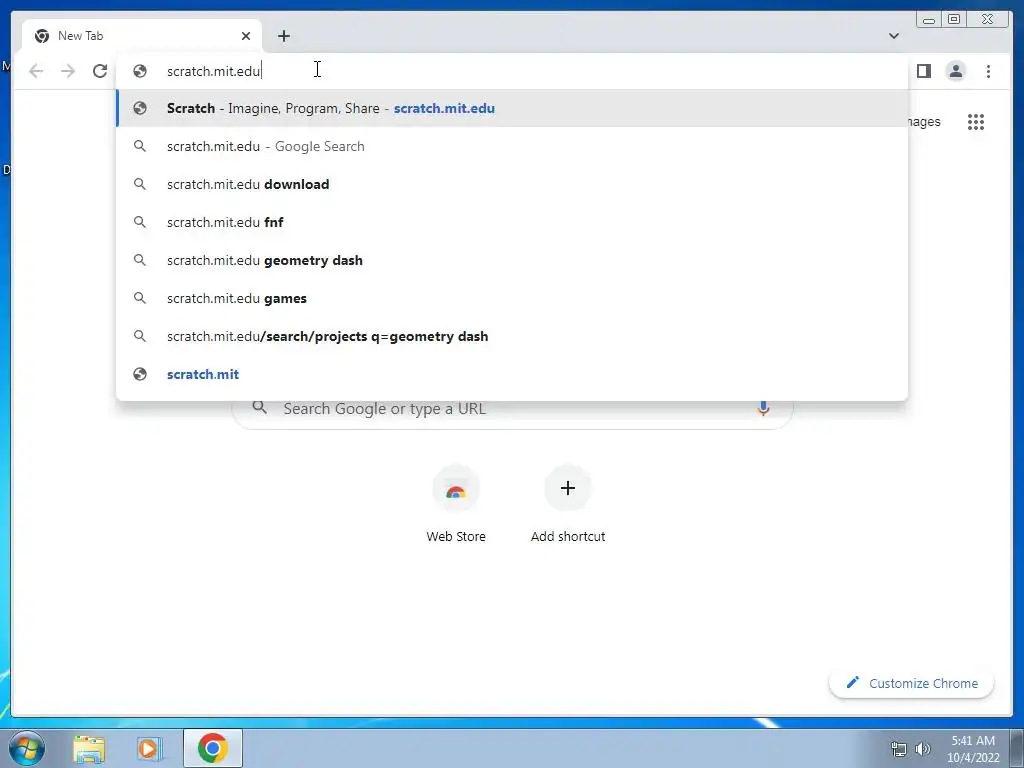1024x768 pixels.
Task: Click Add shortcut
Action: 568,505
